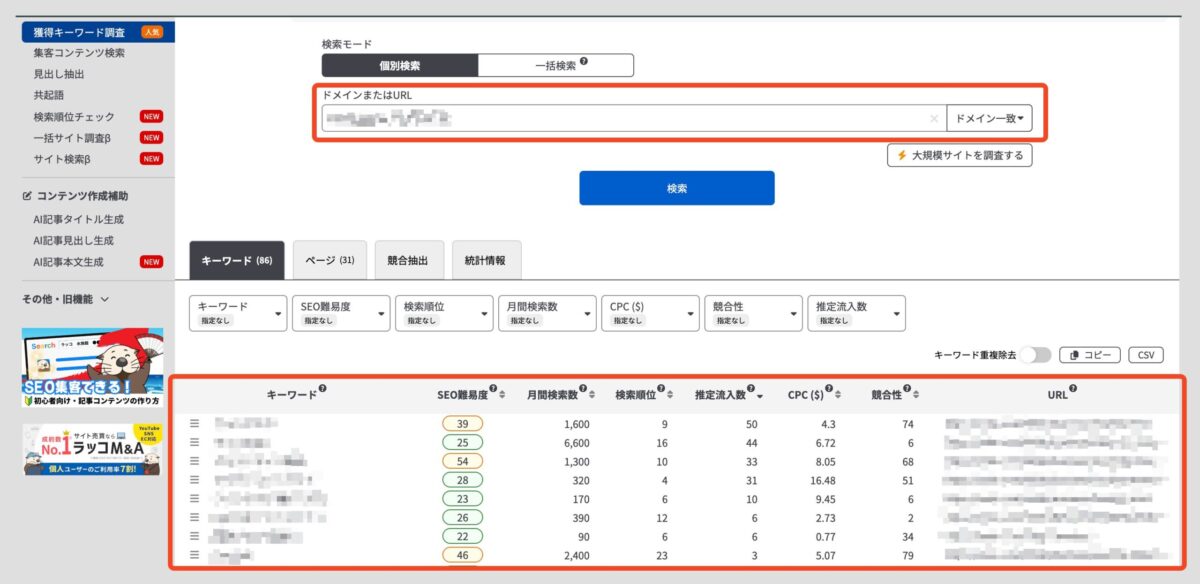Switch to the ページ (31) tab
This screenshot has width=1200, height=584.
(330, 260)
